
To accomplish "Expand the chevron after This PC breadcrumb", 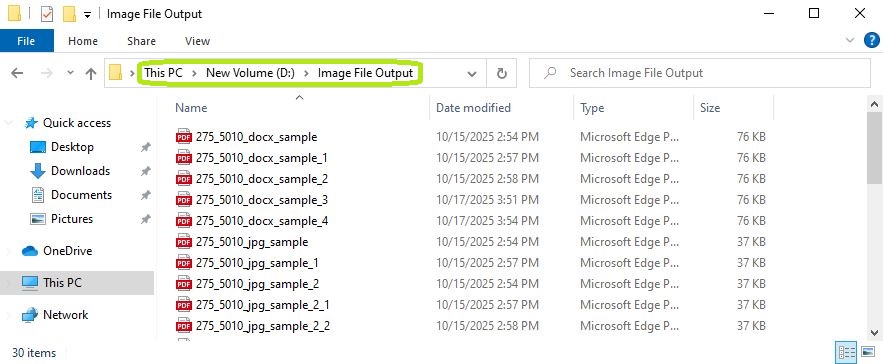I will (x=194, y=73).
